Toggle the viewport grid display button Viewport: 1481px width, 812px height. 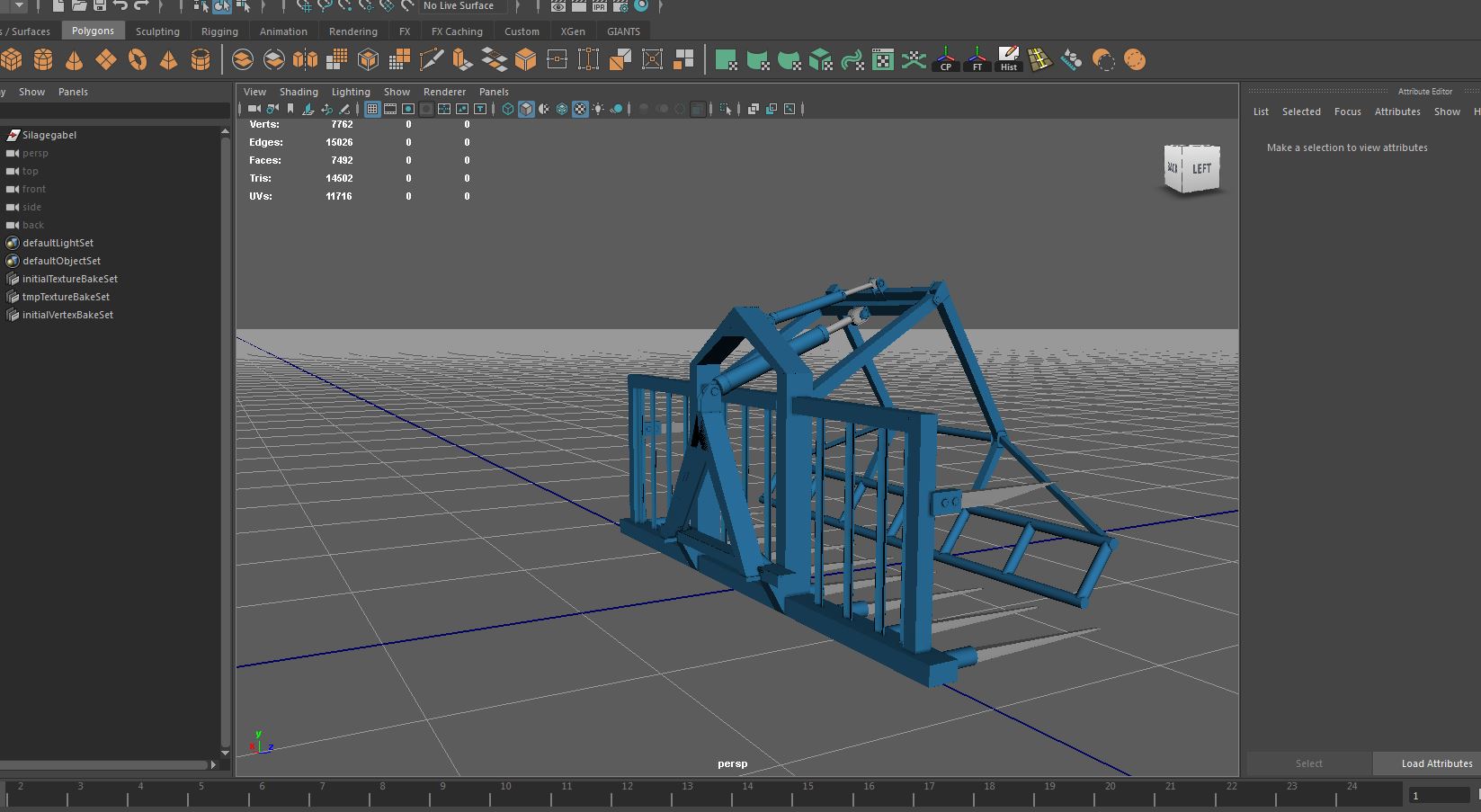tap(371, 109)
